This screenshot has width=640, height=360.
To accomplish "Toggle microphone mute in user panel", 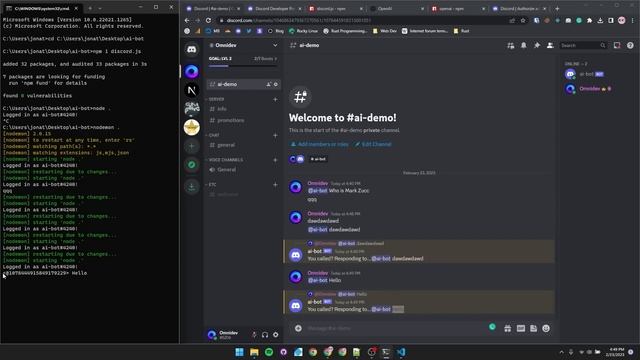I will [x=254, y=335].
